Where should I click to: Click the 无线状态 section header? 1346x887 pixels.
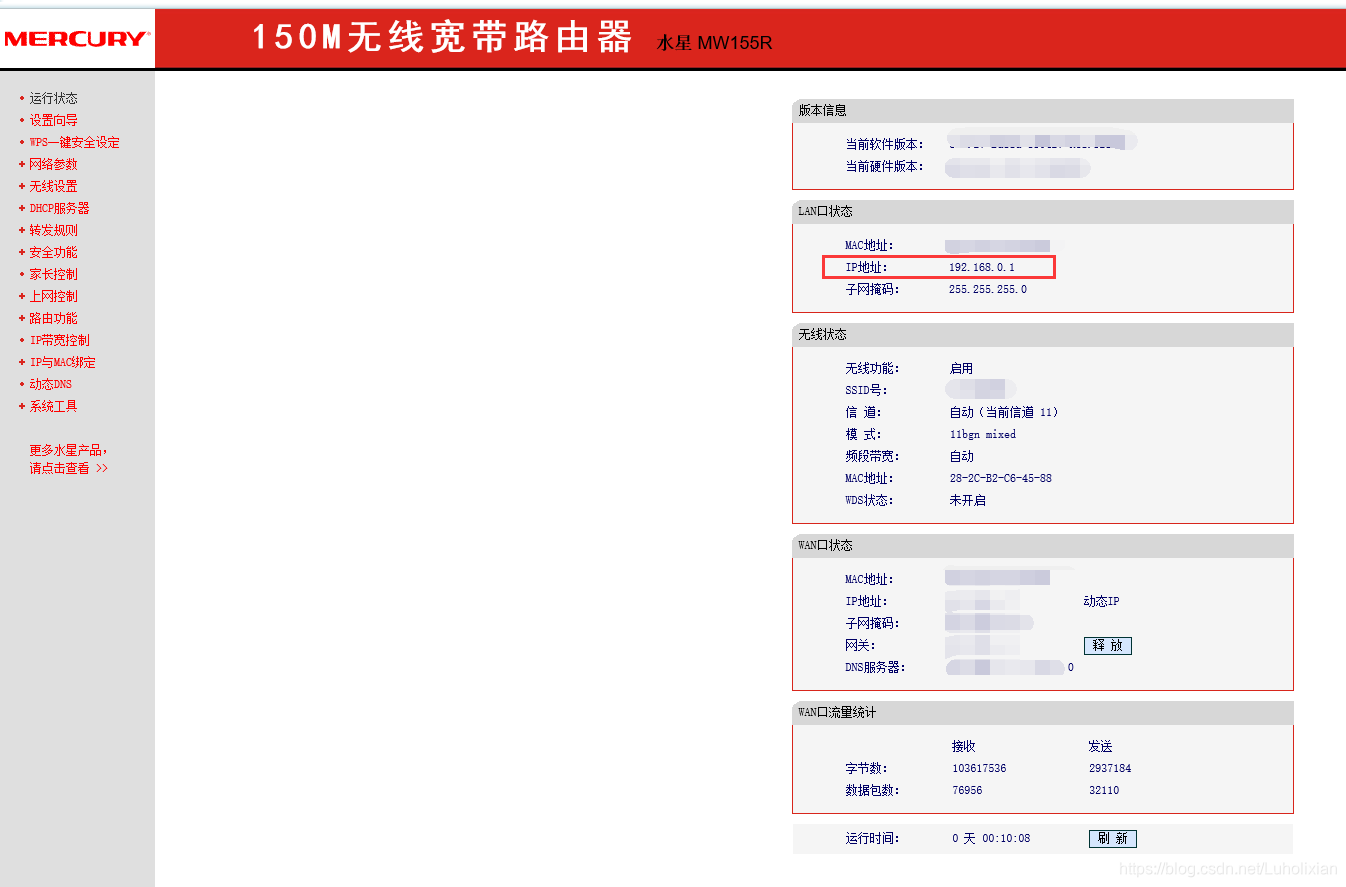(x=1043, y=334)
